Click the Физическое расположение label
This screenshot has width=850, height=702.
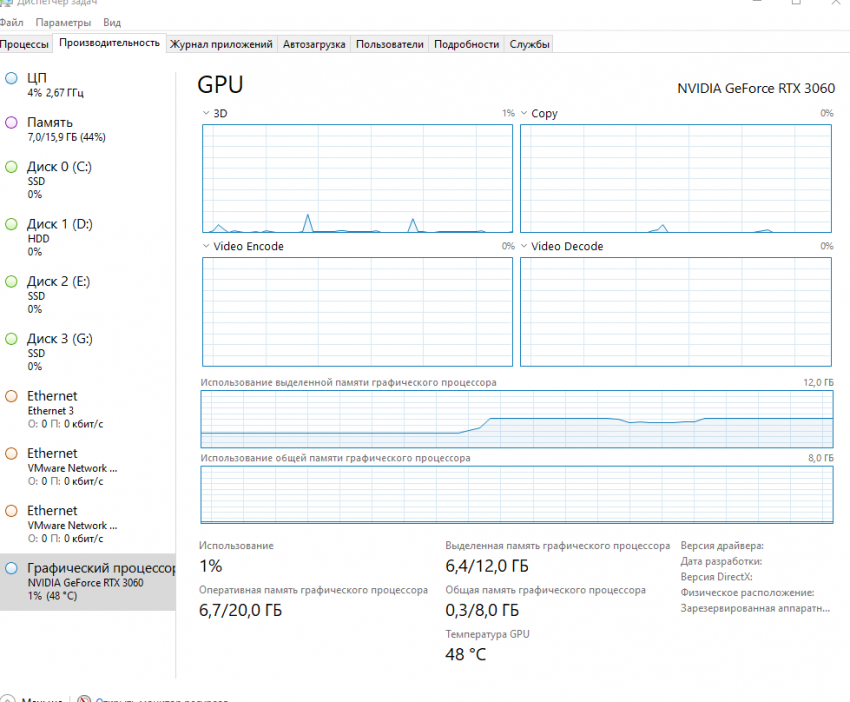pyautogui.click(x=748, y=592)
